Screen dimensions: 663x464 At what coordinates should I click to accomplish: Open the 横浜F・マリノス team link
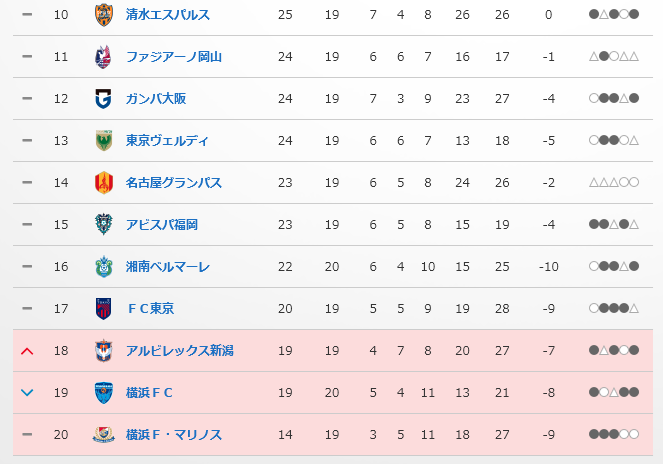coord(174,435)
